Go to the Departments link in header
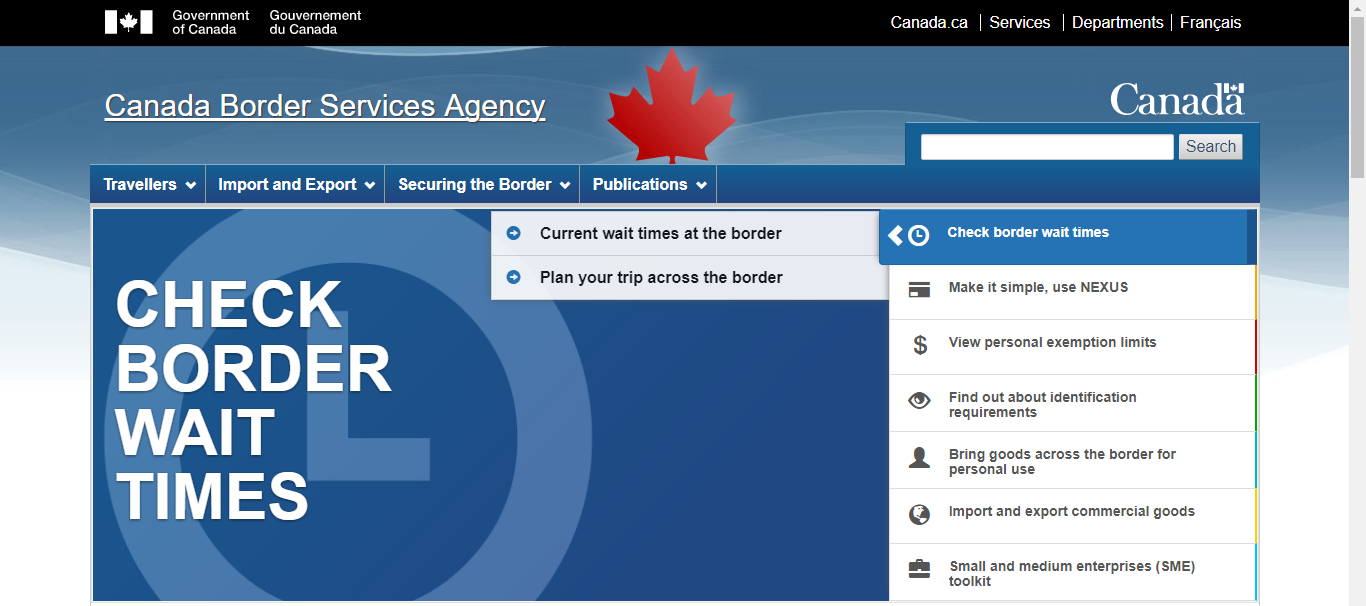1366x606 pixels. click(x=1117, y=22)
